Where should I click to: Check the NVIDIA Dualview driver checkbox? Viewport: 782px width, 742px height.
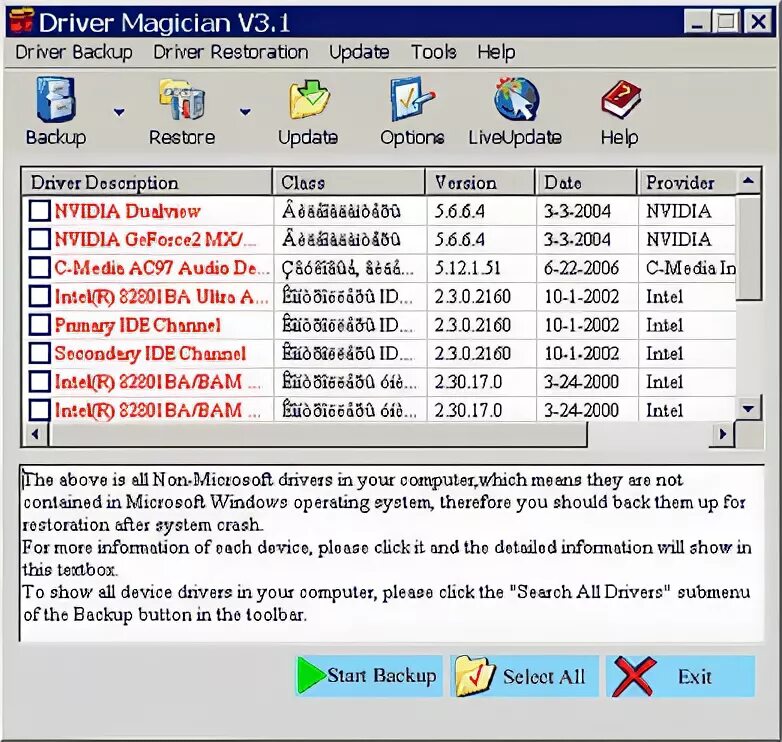tap(39, 211)
